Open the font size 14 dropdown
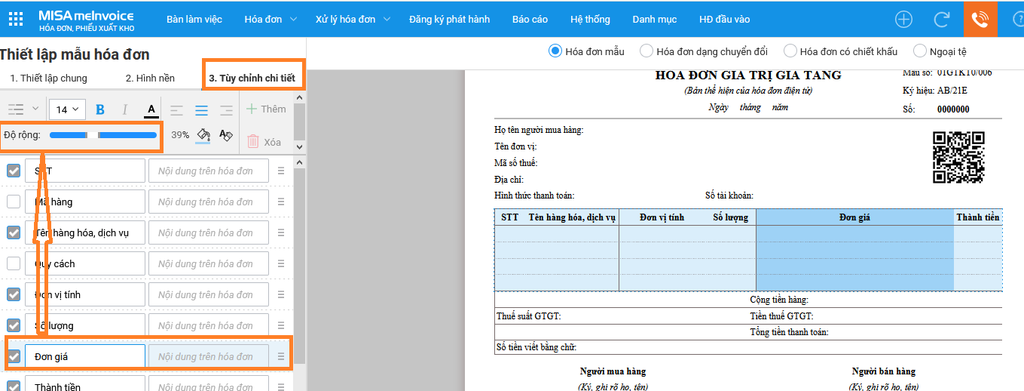This screenshot has width=1024, height=391. [x=67, y=109]
